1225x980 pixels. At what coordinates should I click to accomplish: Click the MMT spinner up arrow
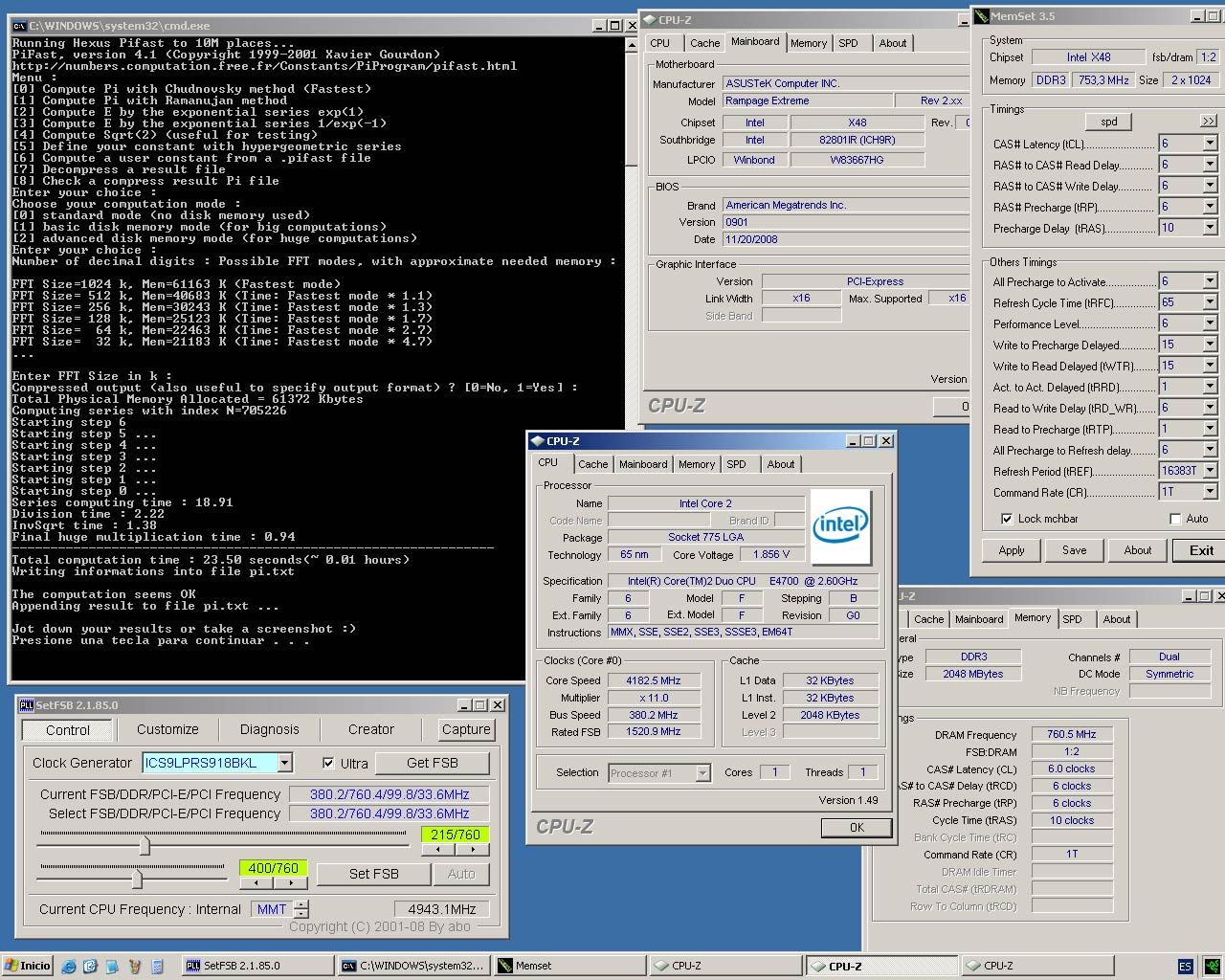pos(301,904)
